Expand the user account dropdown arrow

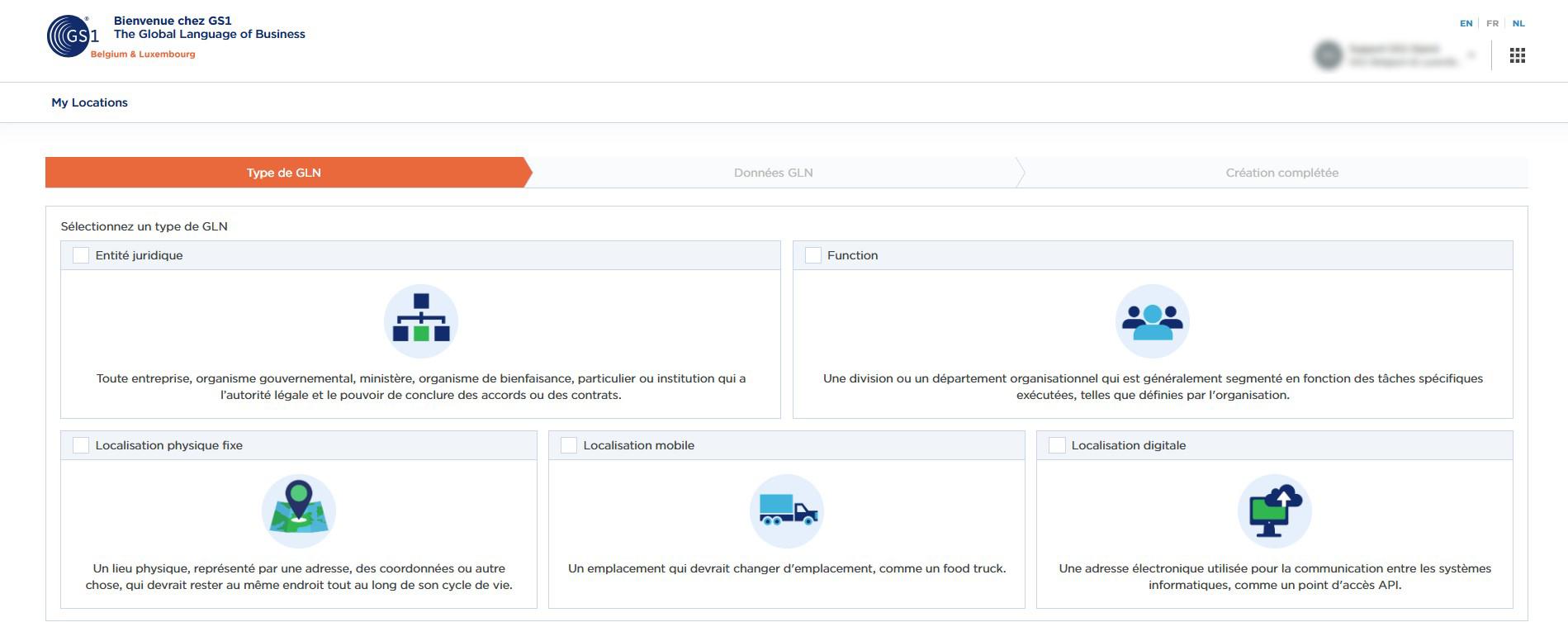point(1471,55)
